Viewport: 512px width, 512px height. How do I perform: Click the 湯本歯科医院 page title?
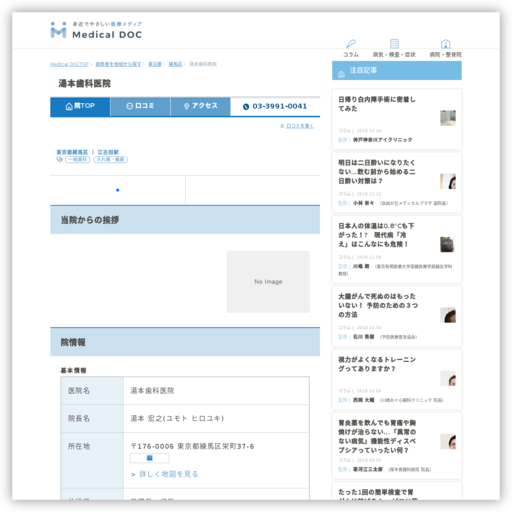85,83
